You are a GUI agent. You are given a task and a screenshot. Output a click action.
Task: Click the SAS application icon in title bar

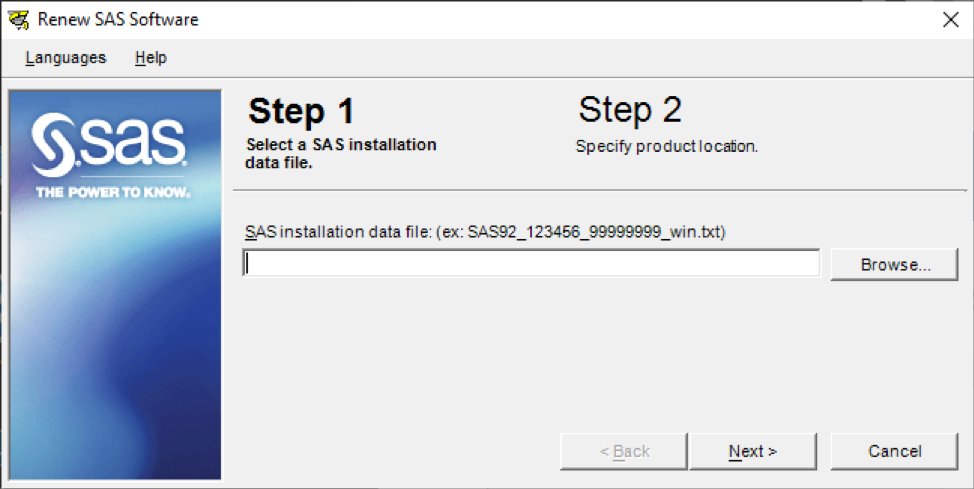pyautogui.click(x=18, y=19)
